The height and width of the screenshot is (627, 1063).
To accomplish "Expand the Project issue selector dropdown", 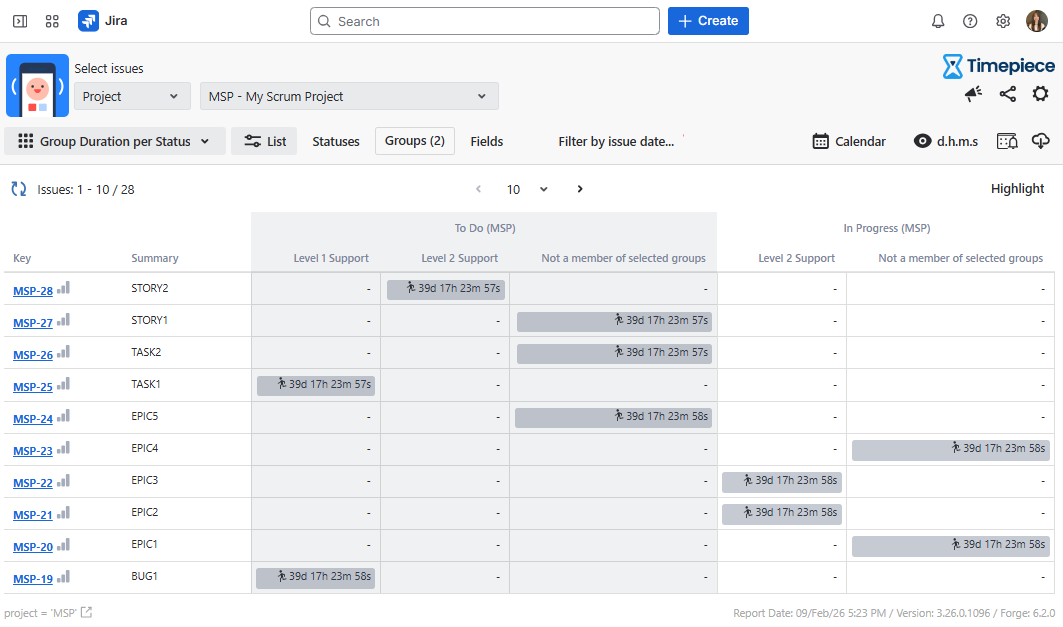I will [x=131, y=96].
